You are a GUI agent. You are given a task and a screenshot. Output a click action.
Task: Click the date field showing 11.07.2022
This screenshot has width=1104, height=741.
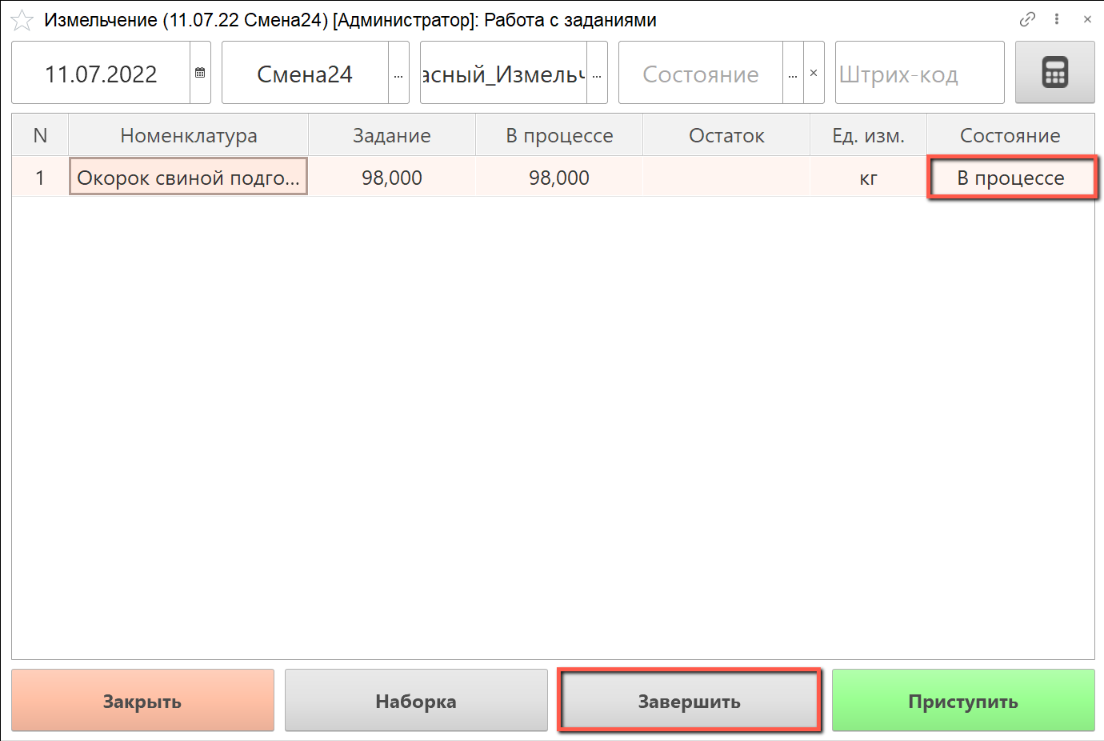coord(101,74)
